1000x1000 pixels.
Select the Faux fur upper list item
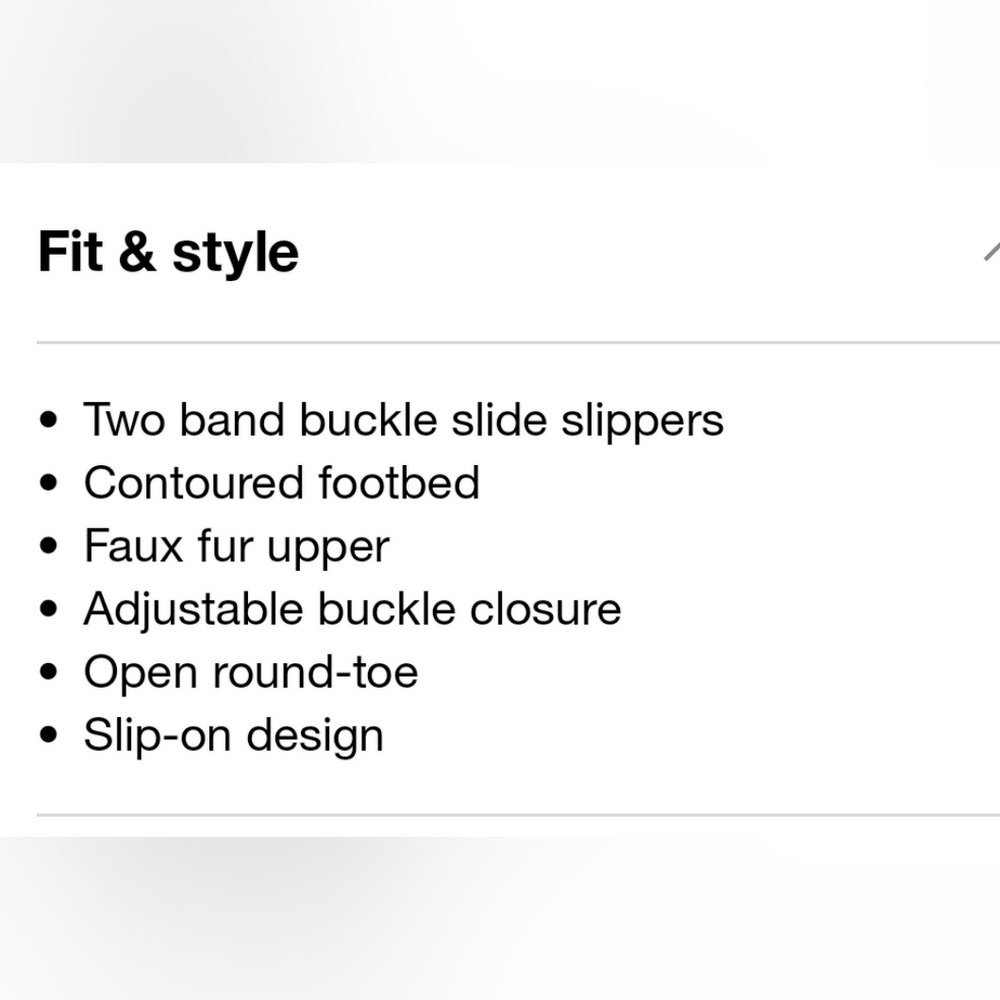[237, 547]
